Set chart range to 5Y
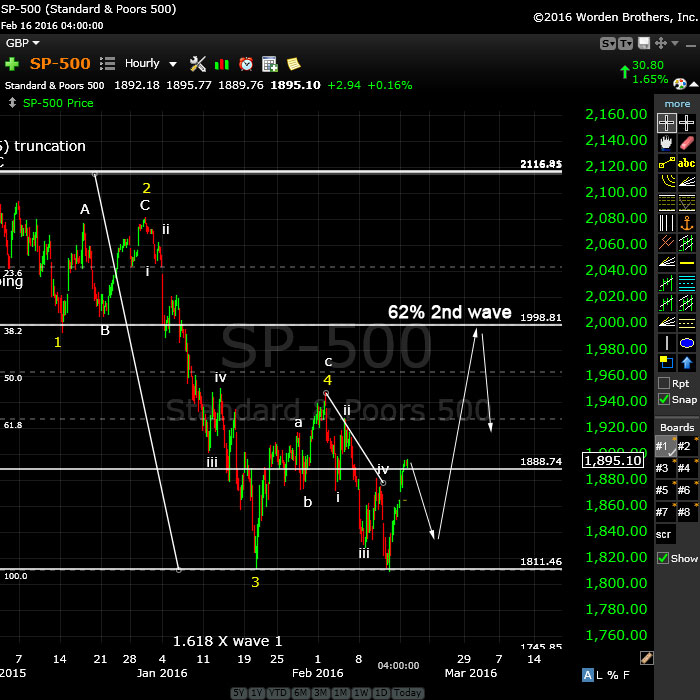This screenshot has height=700, width=700. (239, 693)
